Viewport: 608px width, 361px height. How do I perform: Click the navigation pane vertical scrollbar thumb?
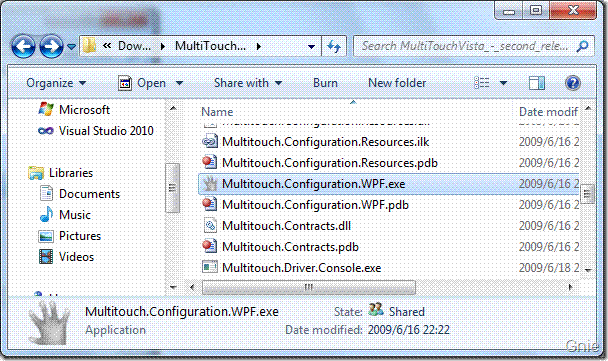(x=173, y=188)
